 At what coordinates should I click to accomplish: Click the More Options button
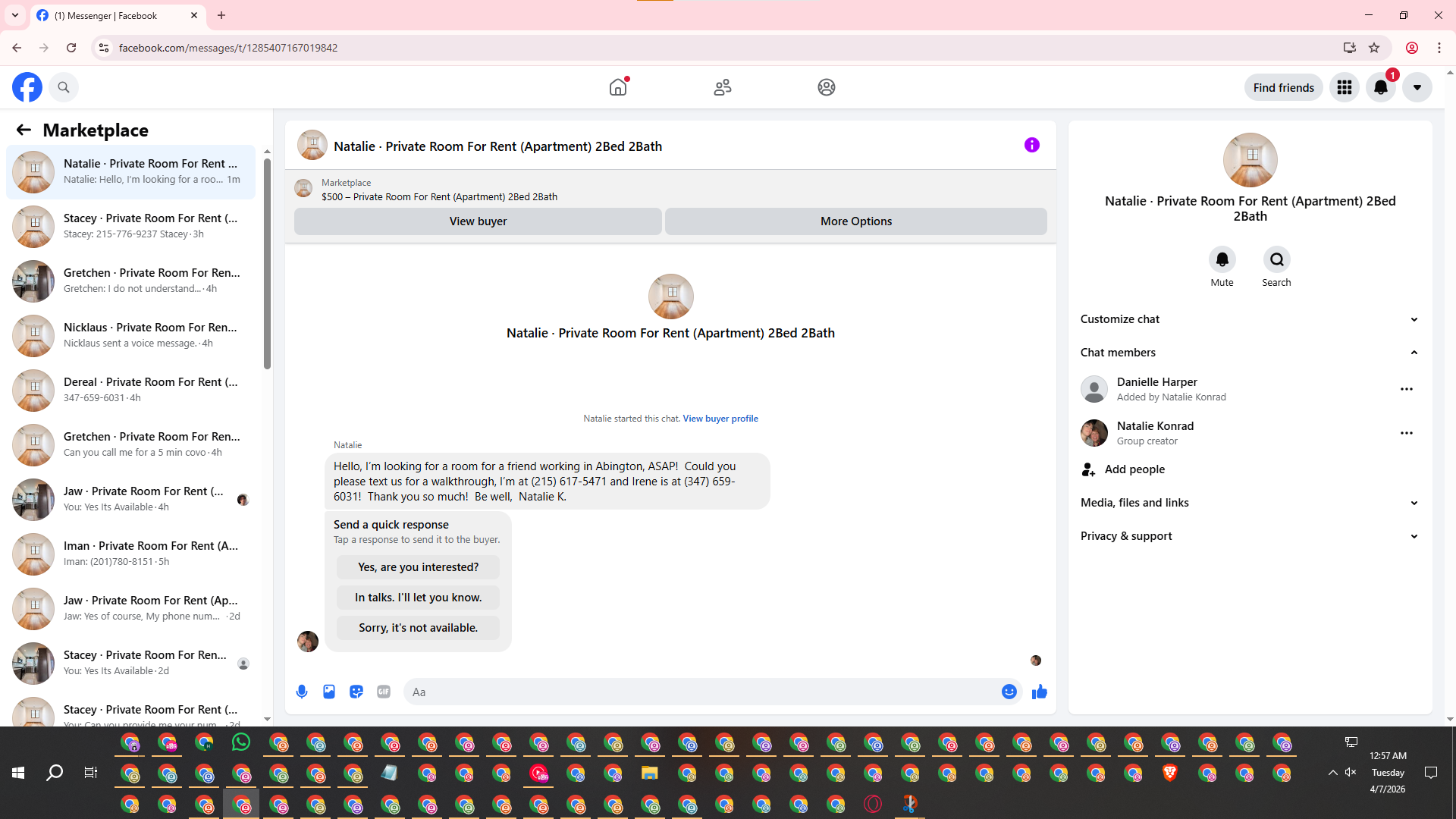click(x=856, y=221)
